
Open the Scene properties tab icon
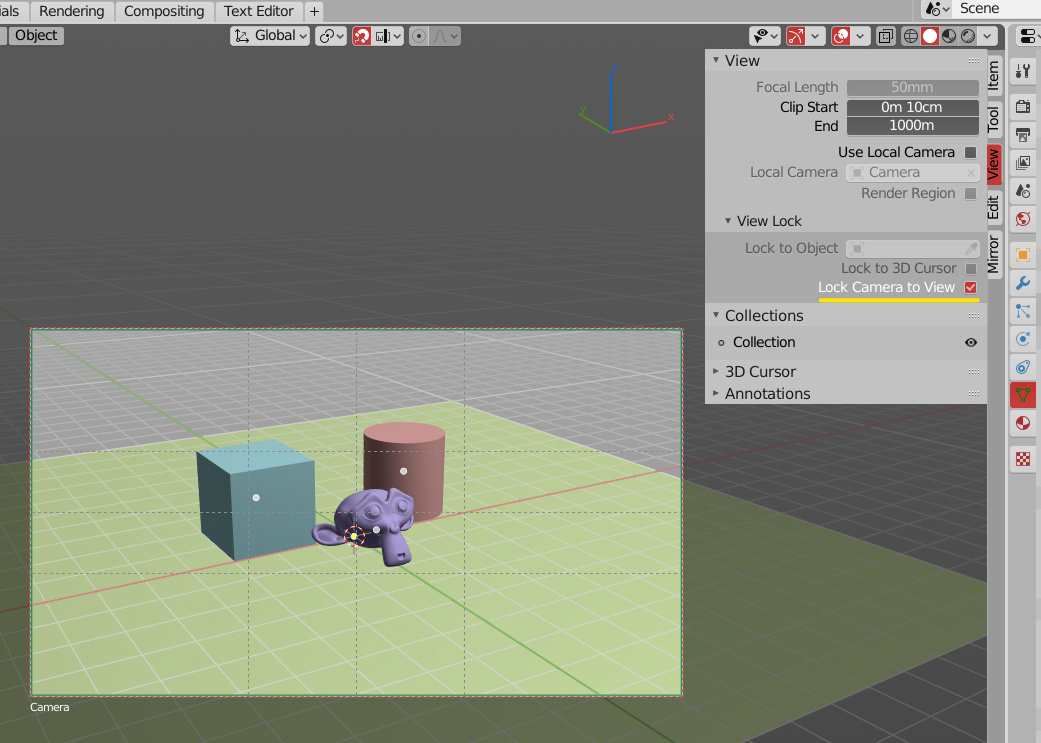coord(1023,191)
